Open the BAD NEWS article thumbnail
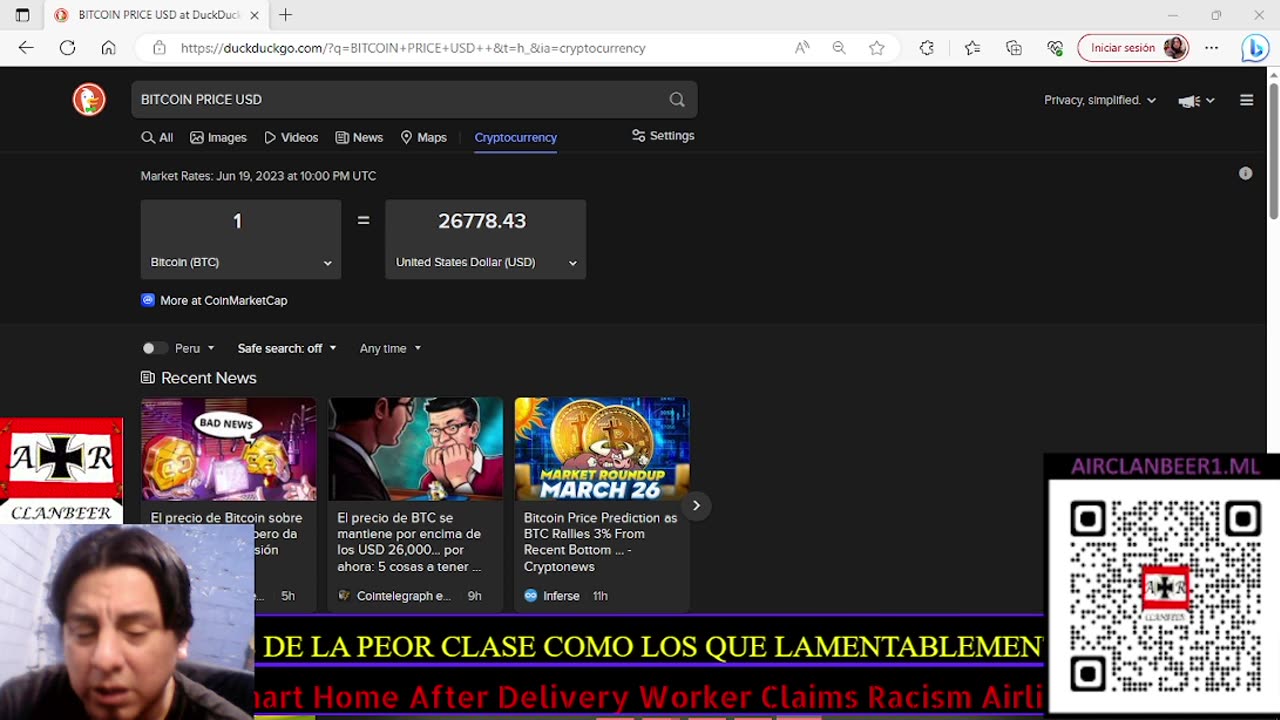1280x720 pixels. pyautogui.click(x=228, y=449)
